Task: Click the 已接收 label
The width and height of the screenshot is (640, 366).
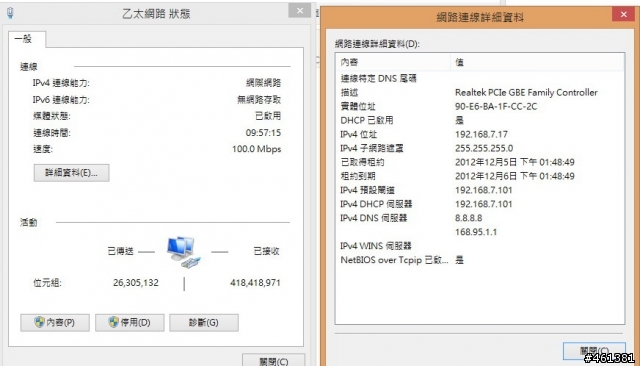Action: click(267, 251)
